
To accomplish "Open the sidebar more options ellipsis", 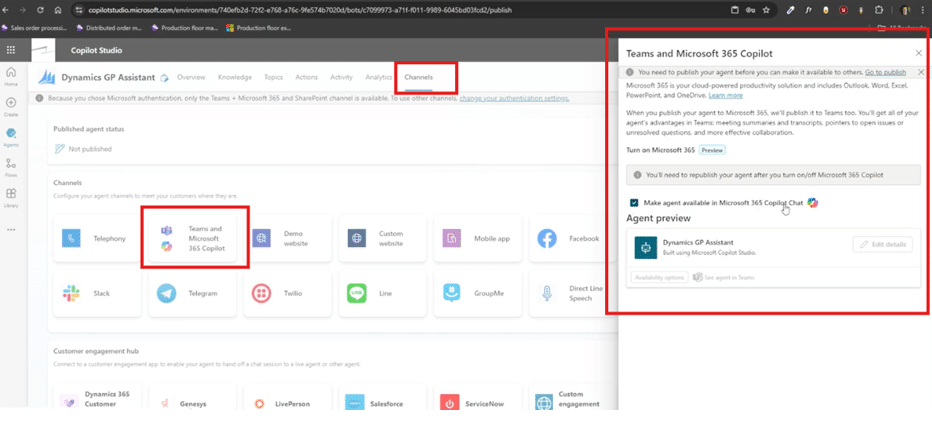I will pos(11,230).
